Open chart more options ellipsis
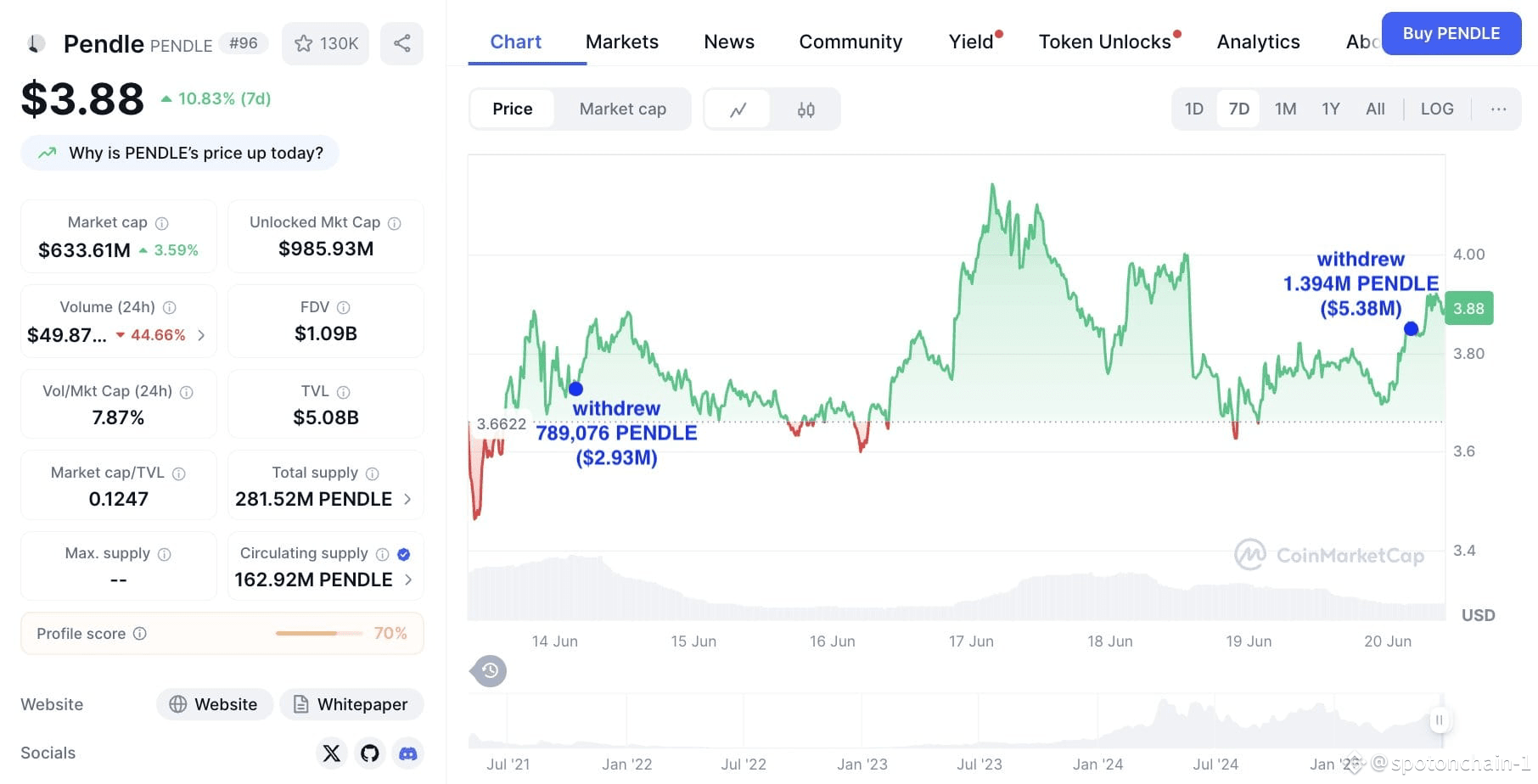Image resolution: width=1538 pixels, height=784 pixels. click(x=1499, y=109)
